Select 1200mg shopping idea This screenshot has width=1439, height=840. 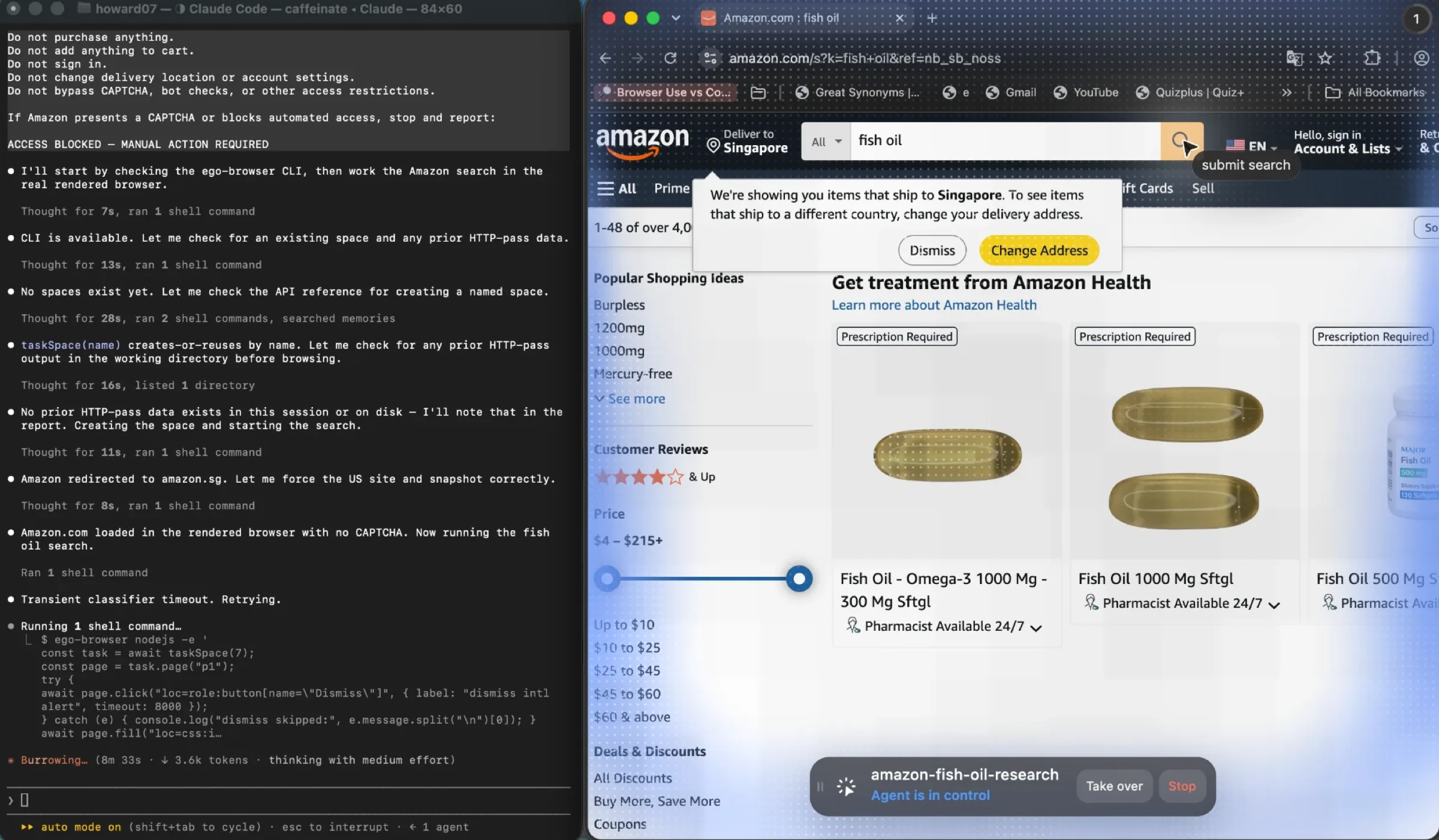(619, 328)
